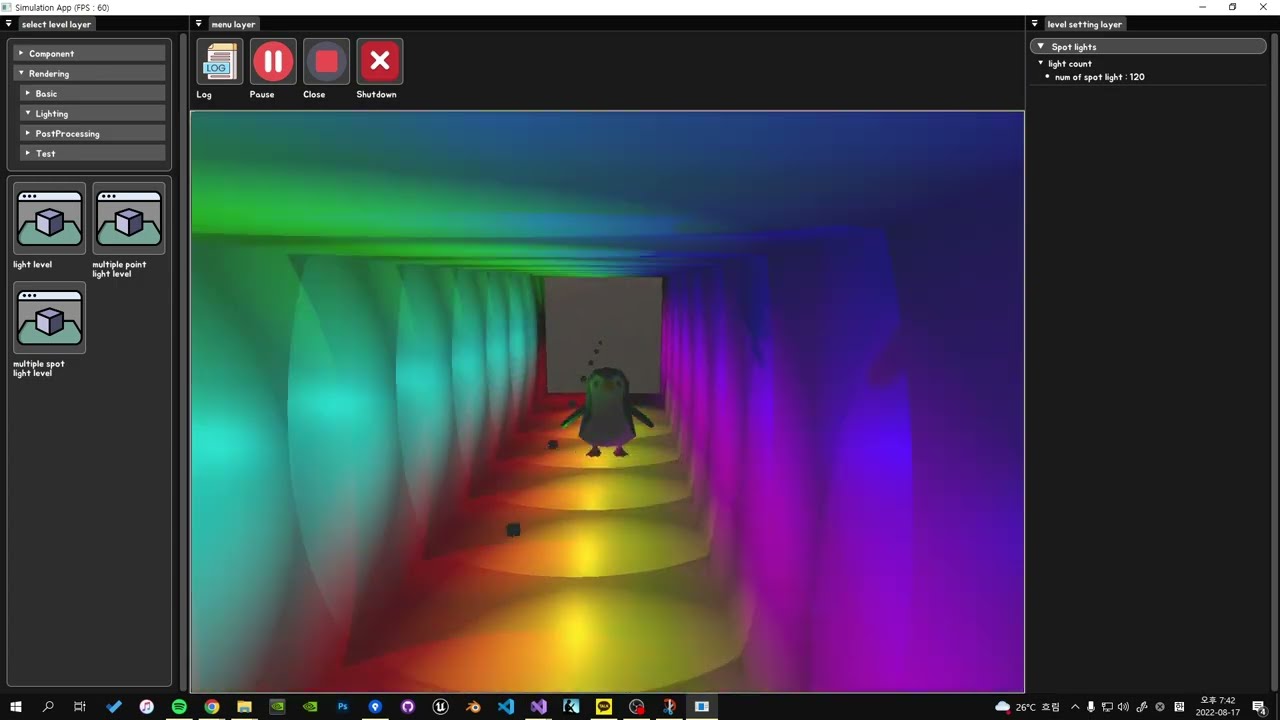Pause the running simulation
Viewport: 1280px width, 720px height.
[273, 62]
